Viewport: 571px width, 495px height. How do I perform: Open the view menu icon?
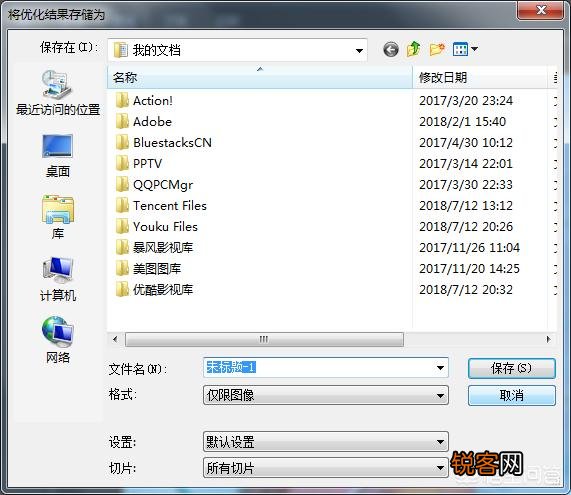[465, 49]
